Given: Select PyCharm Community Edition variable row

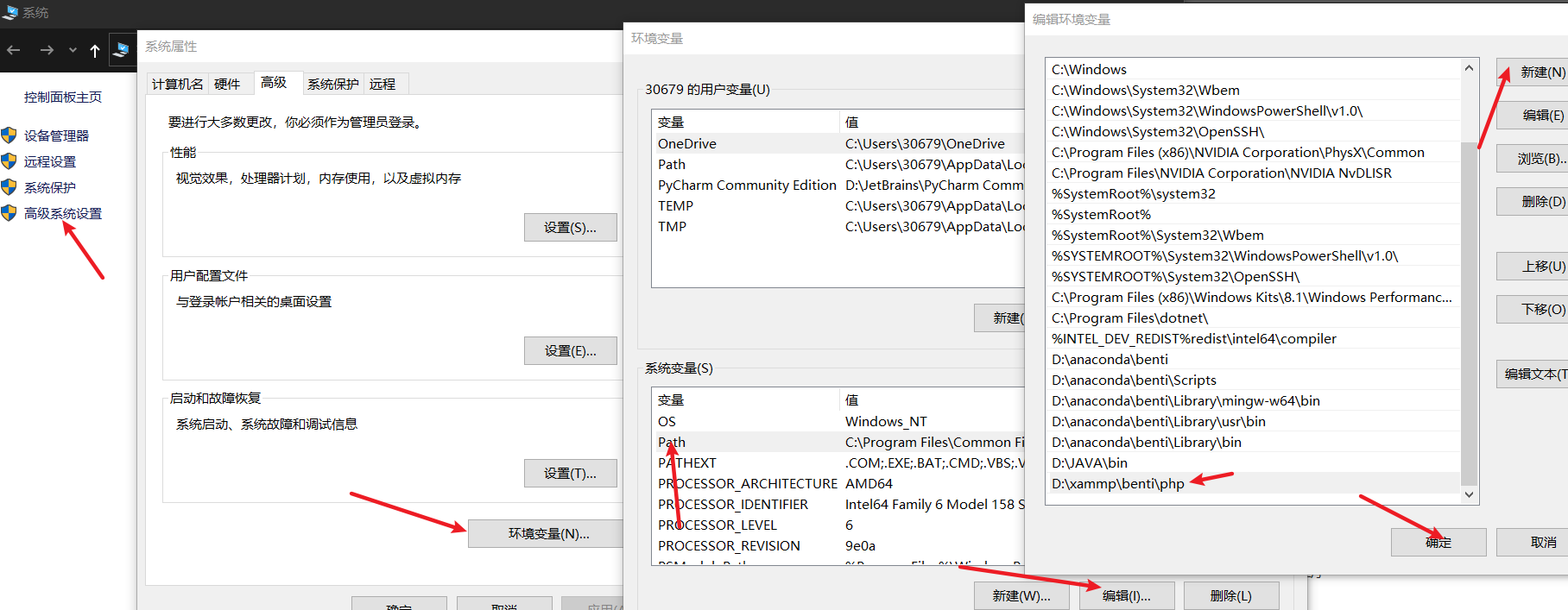Looking at the screenshot, I should (x=838, y=186).
